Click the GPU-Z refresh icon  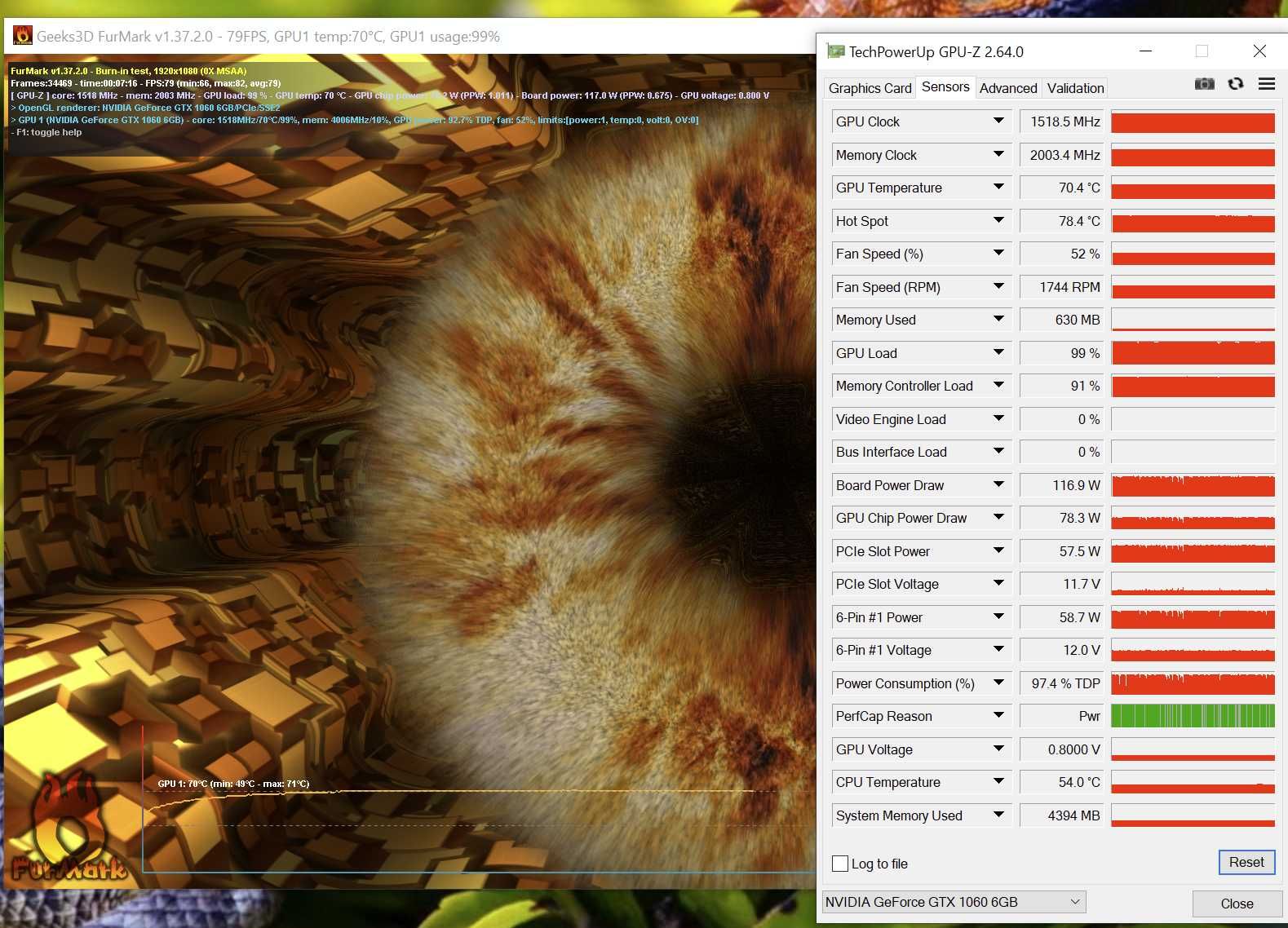[1236, 84]
